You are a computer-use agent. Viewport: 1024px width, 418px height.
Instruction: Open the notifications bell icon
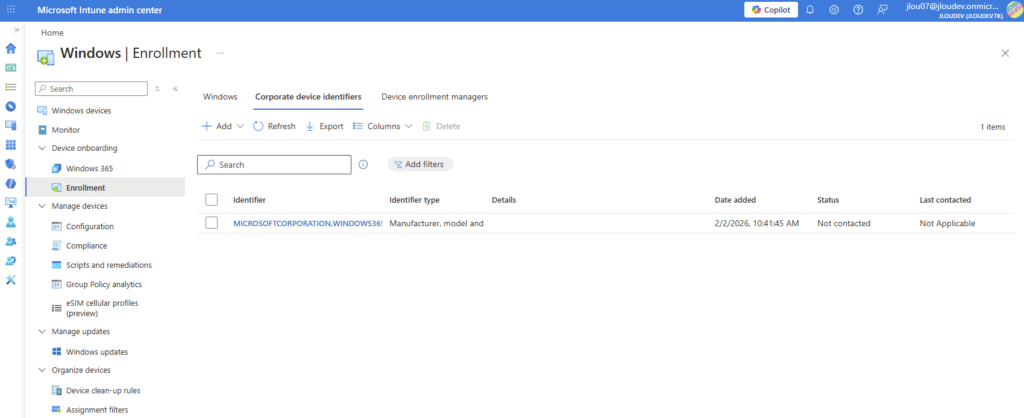click(810, 10)
